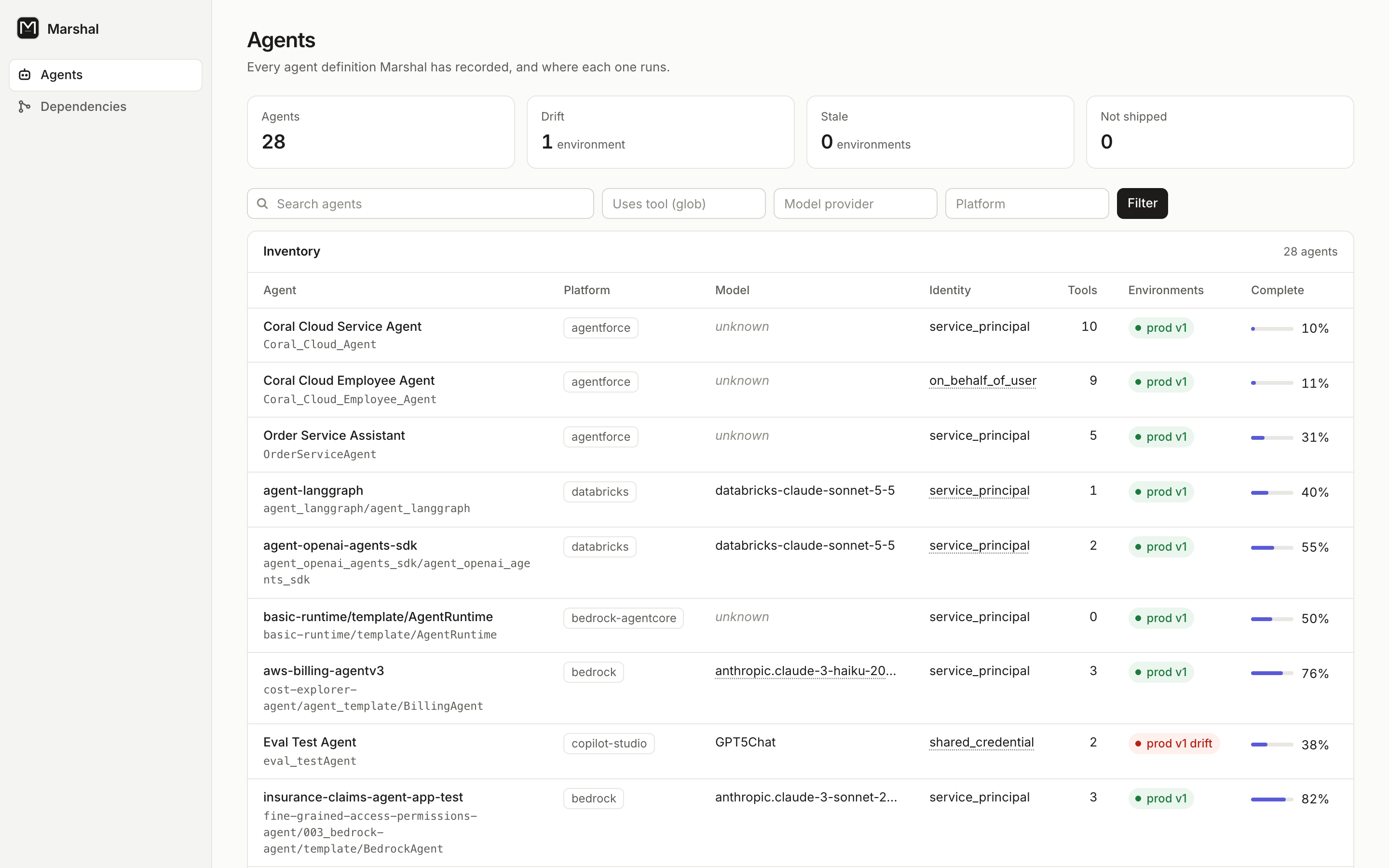Click the Not shipped summary card

1220,132
